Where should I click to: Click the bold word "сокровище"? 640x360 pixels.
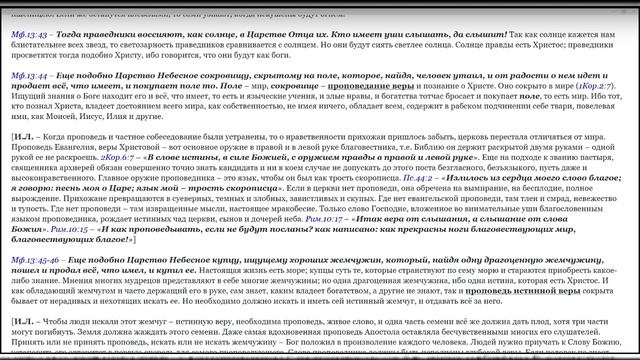[x=294, y=86]
